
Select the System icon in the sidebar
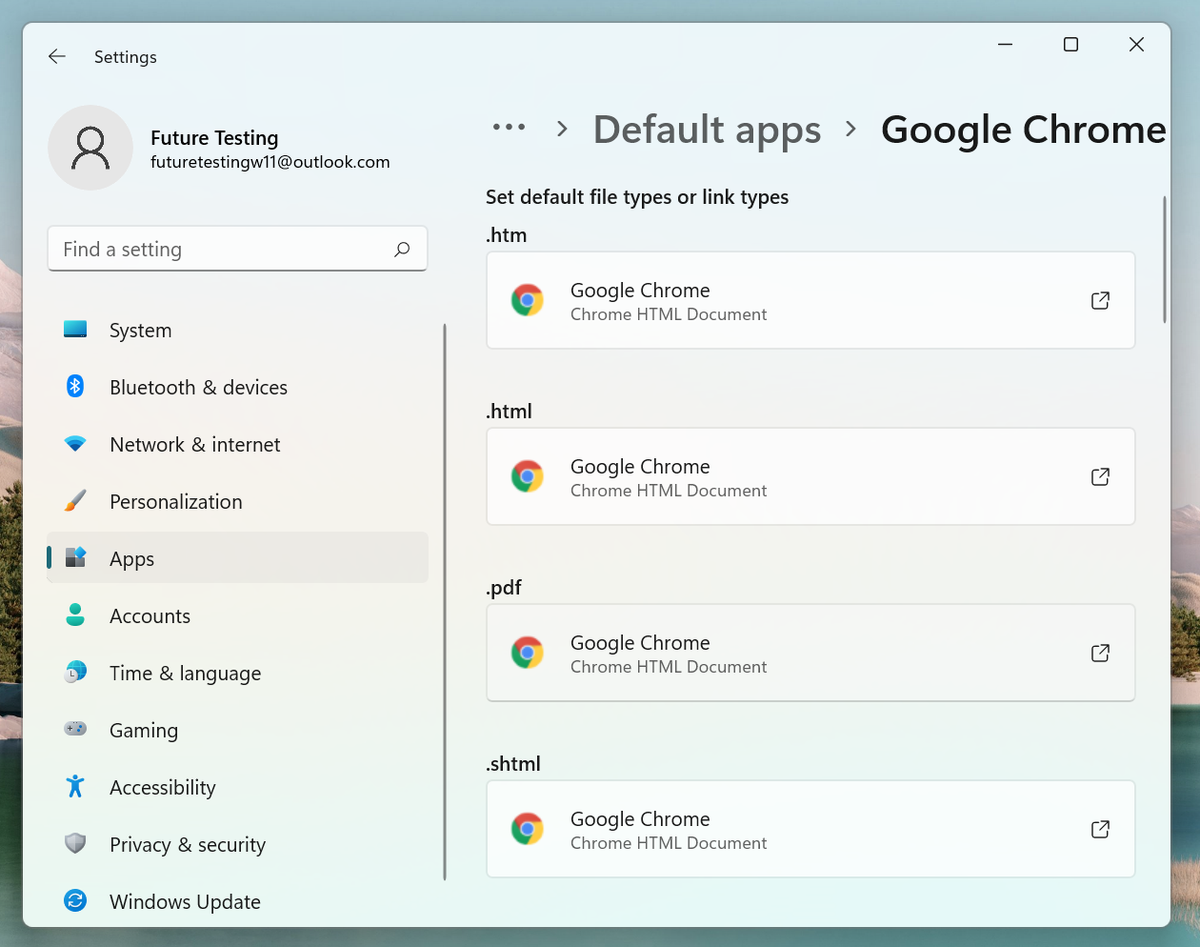75,330
